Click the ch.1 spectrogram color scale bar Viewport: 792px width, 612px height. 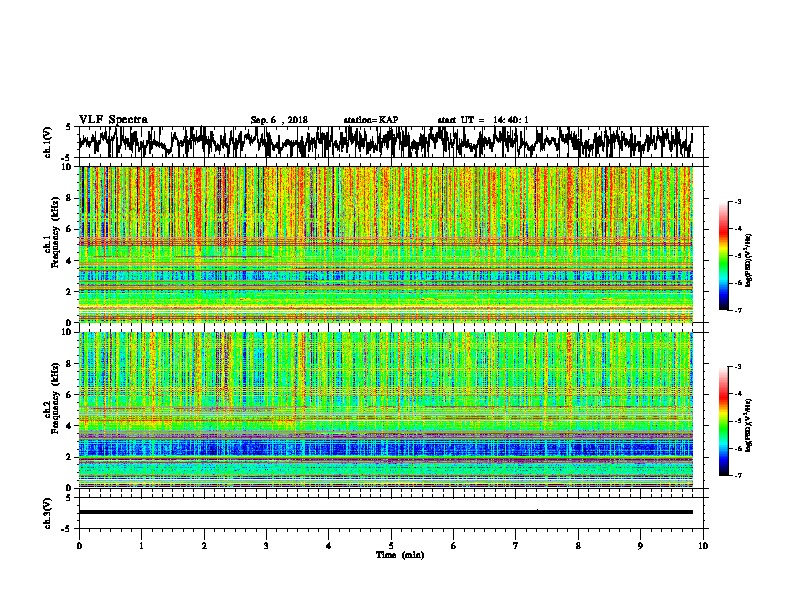click(x=723, y=256)
